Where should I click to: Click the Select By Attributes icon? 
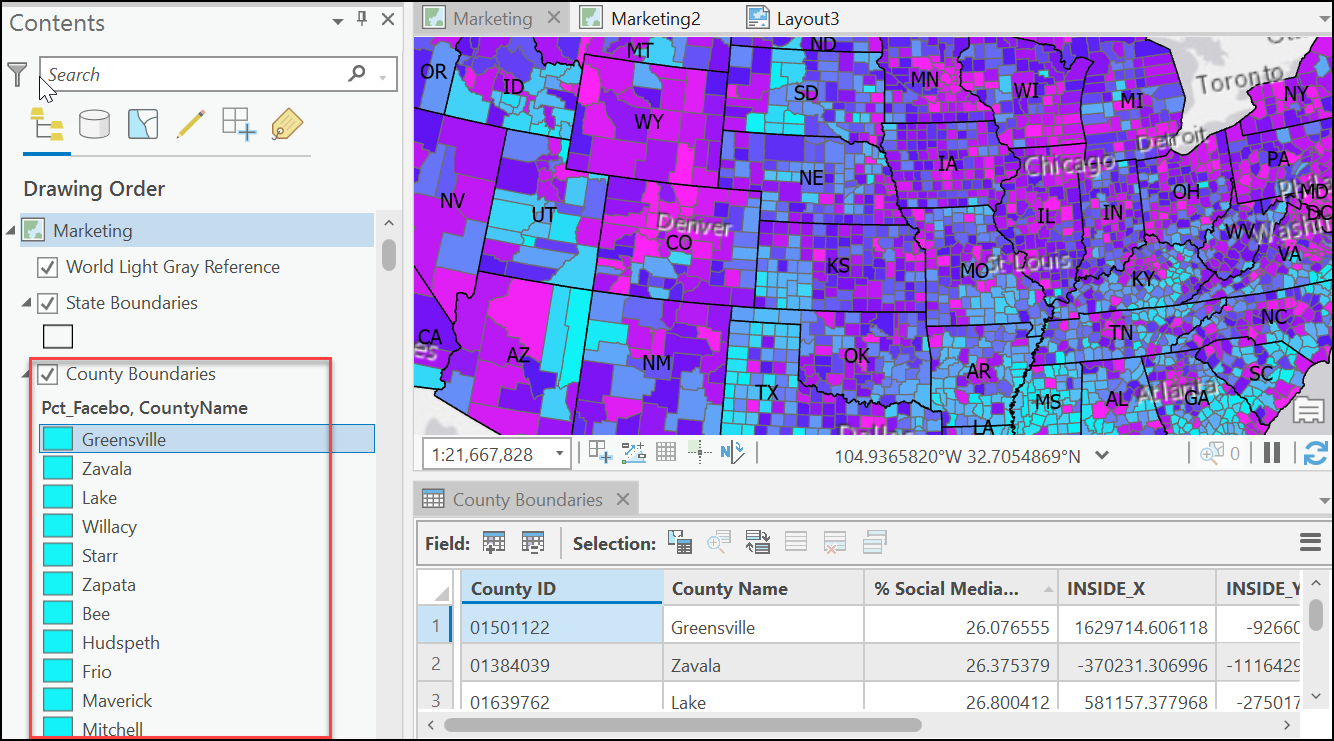[680, 543]
